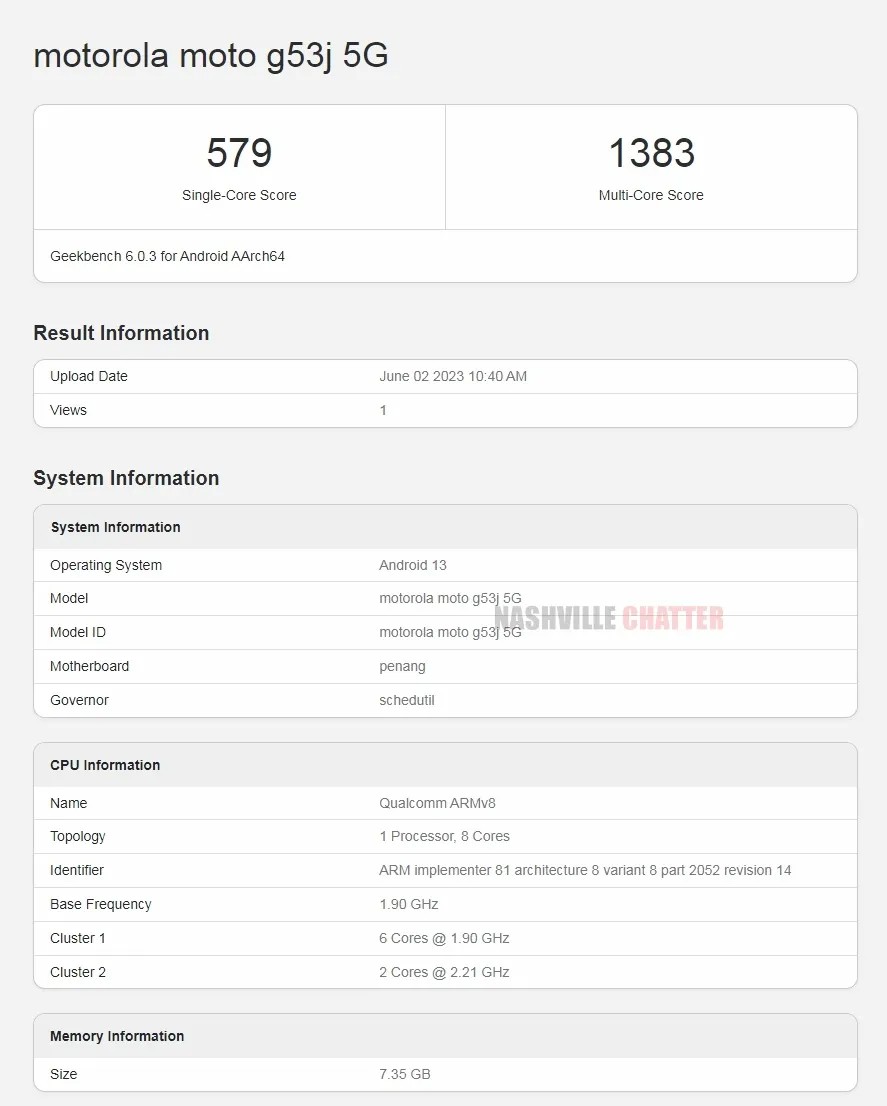Click the 'Model ID' row label
Image resolution: width=887 pixels, height=1106 pixels.
(x=78, y=632)
